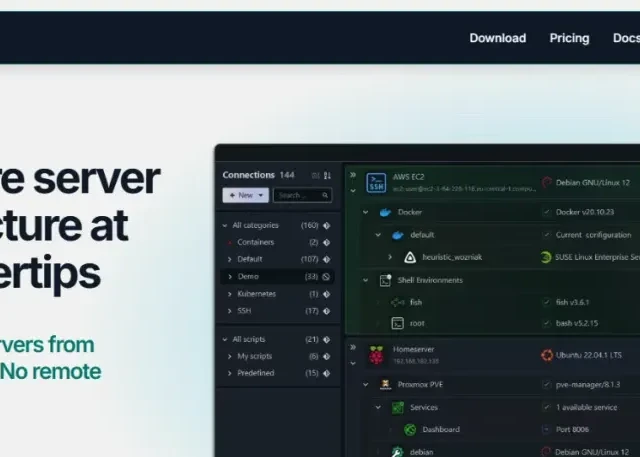Click sync icon on Kubernetes row
Viewport: 640px width, 457px height.
point(327,294)
